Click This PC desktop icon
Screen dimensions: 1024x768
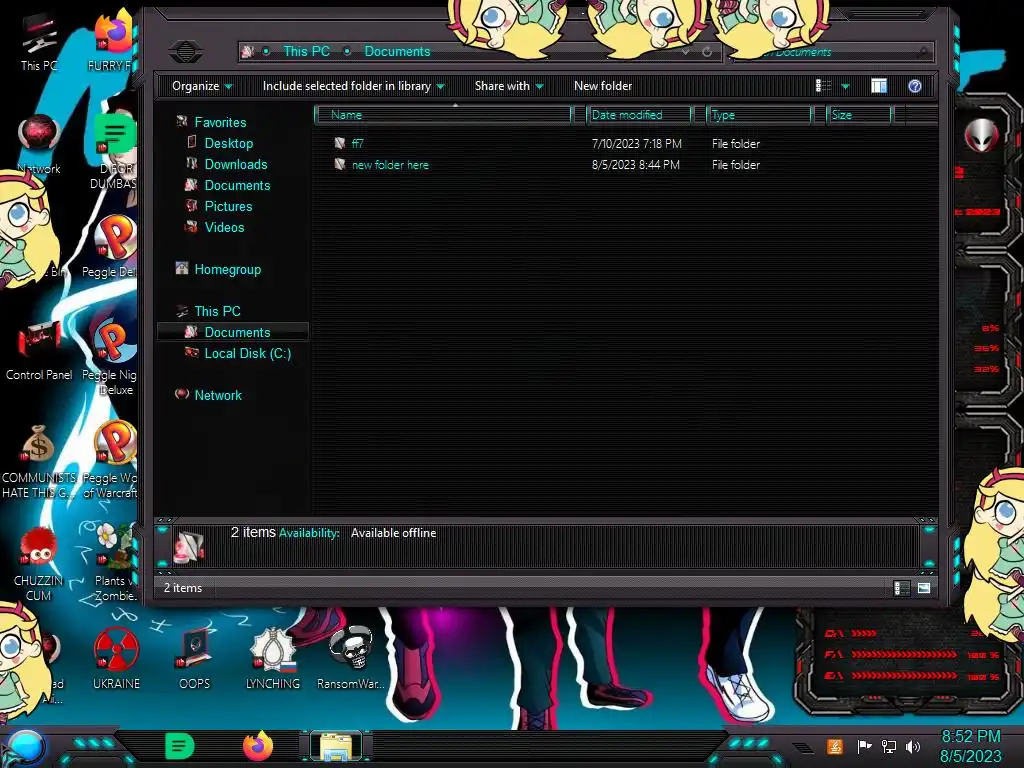point(39,42)
